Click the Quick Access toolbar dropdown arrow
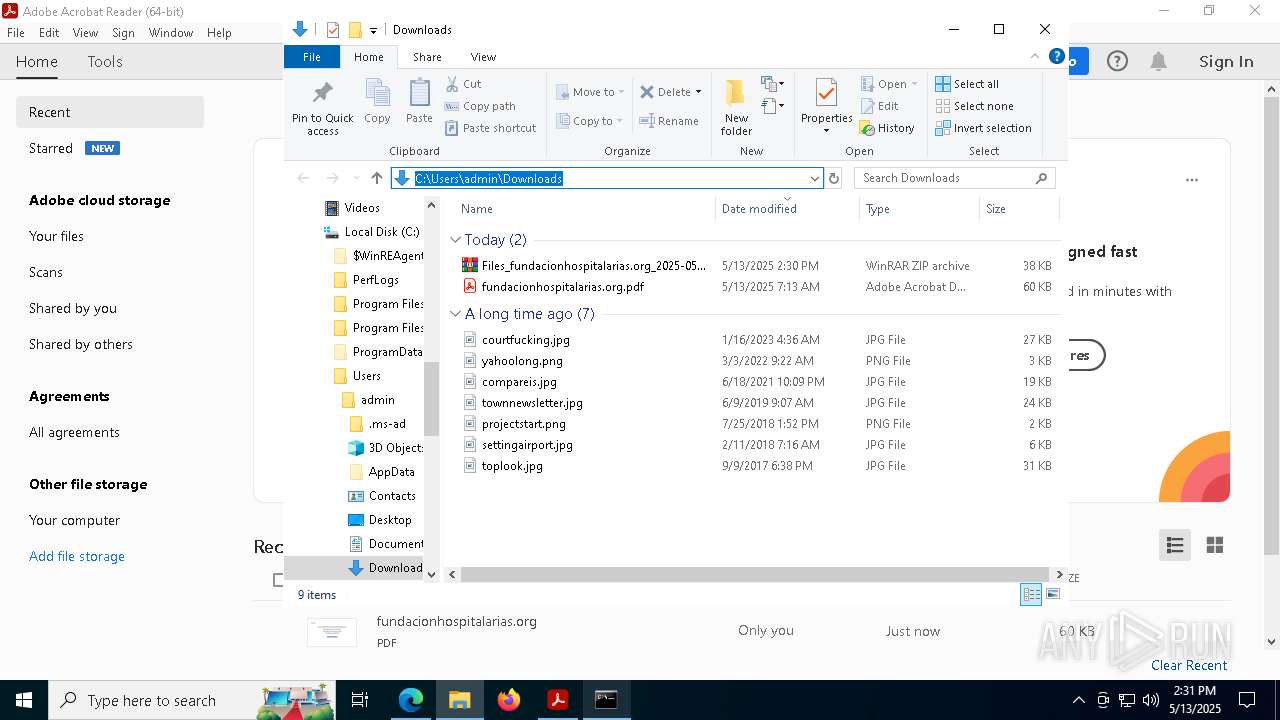 [x=373, y=30]
